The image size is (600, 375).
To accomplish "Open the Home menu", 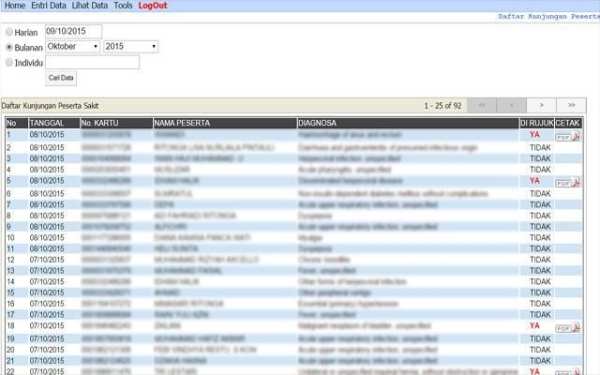I will [x=15, y=5].
